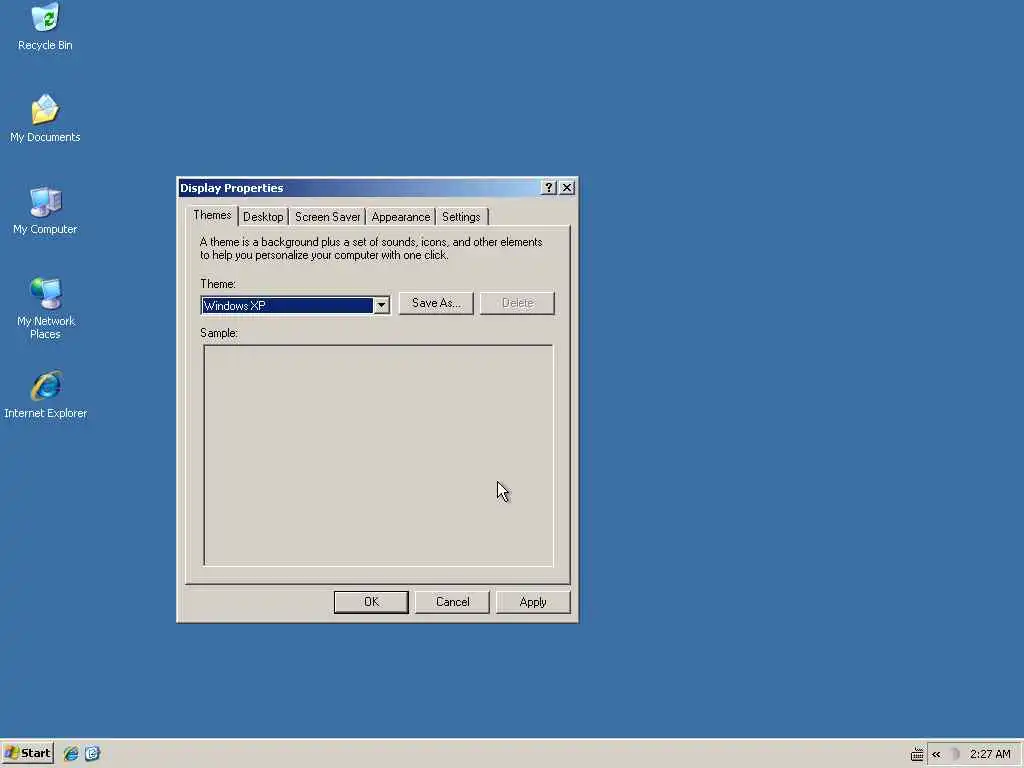Open the Recycle Bin desktop icon
Screen dimensions: 1024x768
click(x=45, y=26)
